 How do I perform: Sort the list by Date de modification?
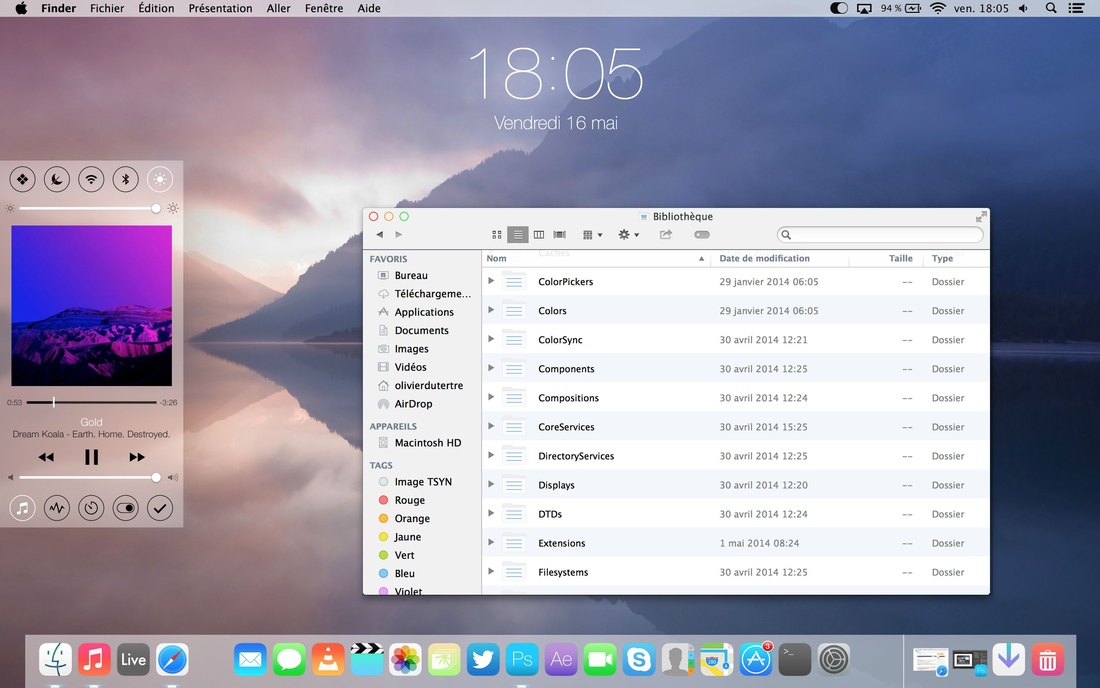pyautogui.click(x=764, y=258)
